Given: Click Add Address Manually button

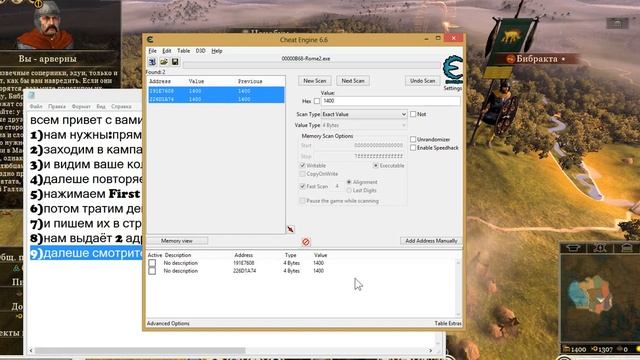Looking at the screenshot, I should point(431,241).
